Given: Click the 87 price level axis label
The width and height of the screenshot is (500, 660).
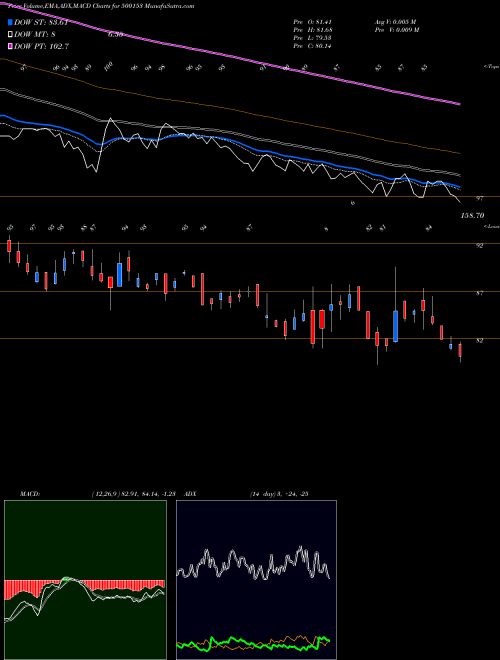Looking at the screenshot, I should pyautogui.click(x=479, y=293).
